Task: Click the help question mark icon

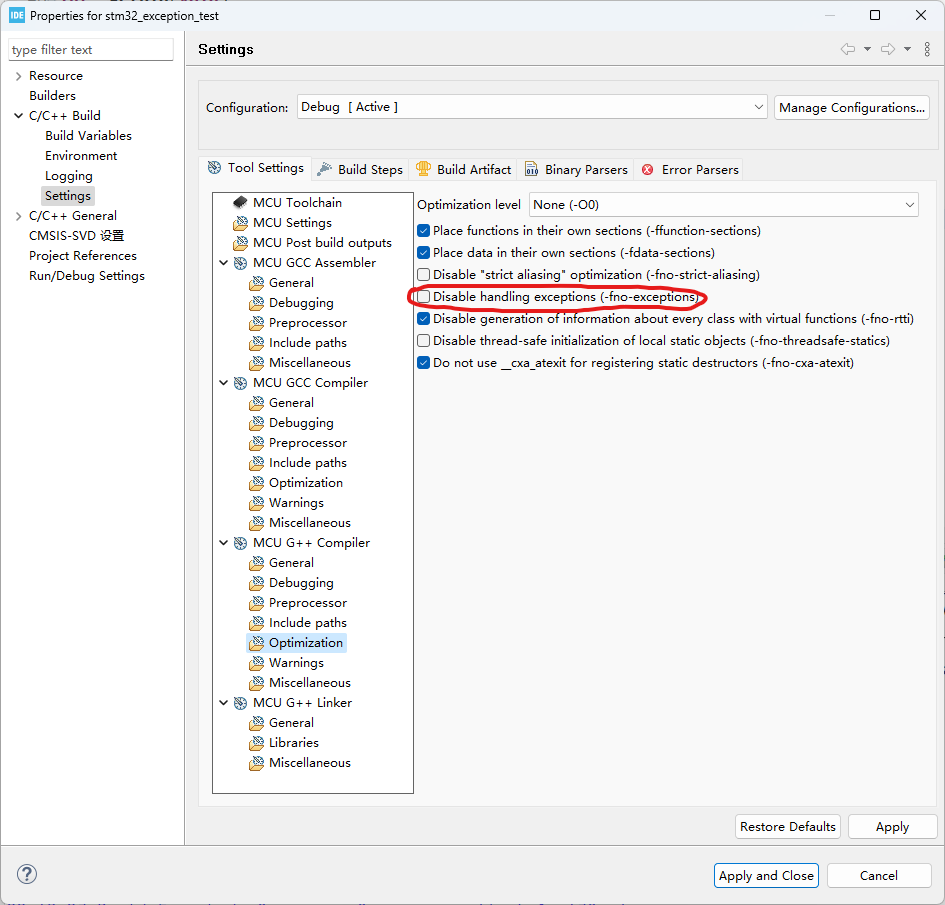Action: pos(27,874)
